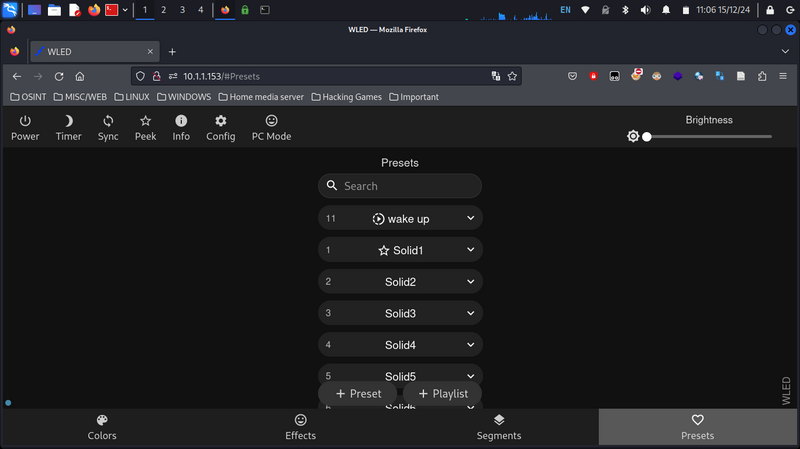Screen dimensions: 800x449
Task: Expand the Solid3 preset options
Action: click(x=470, y=313)
